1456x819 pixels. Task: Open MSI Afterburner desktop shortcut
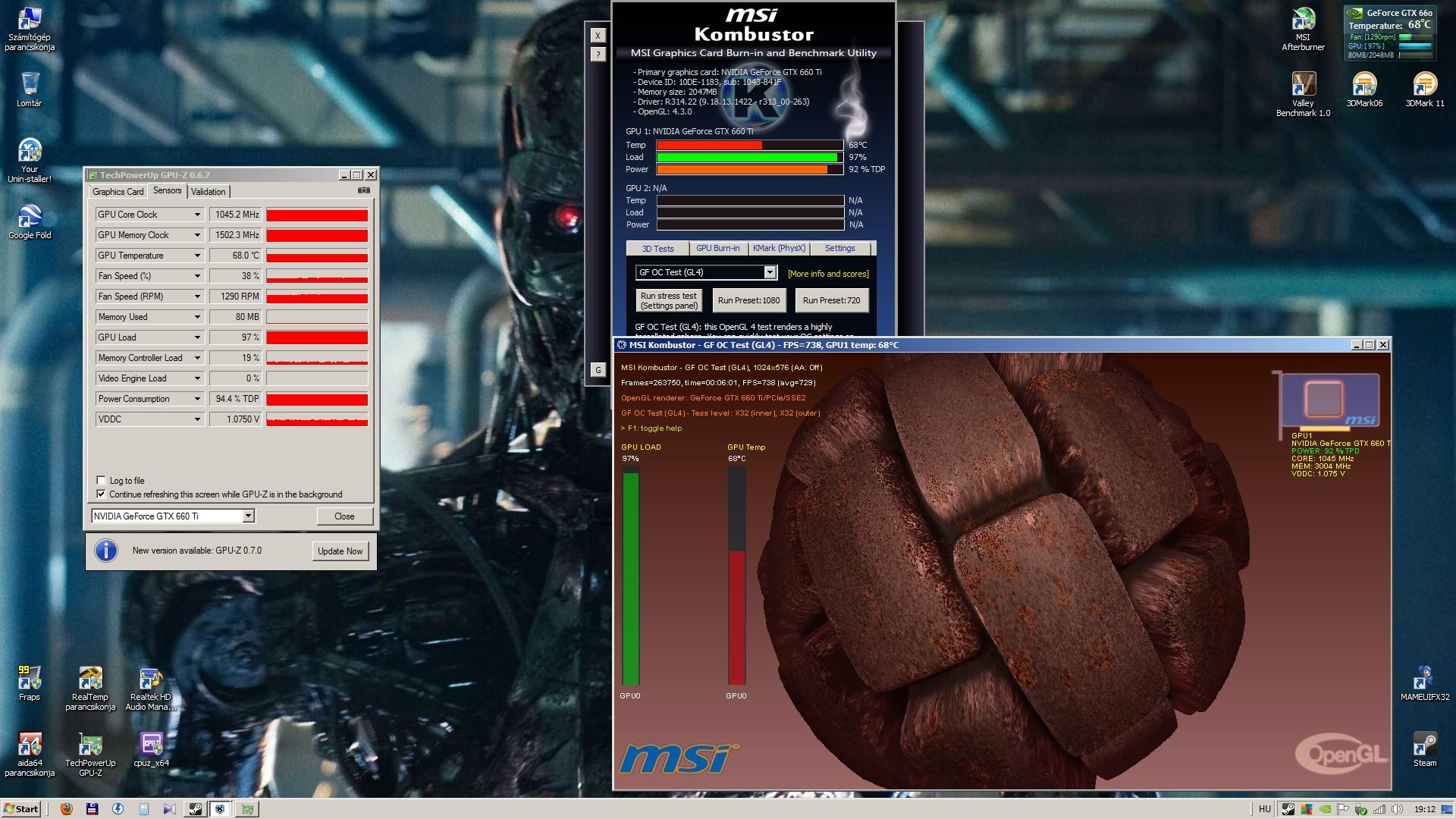pos(1303,29)
